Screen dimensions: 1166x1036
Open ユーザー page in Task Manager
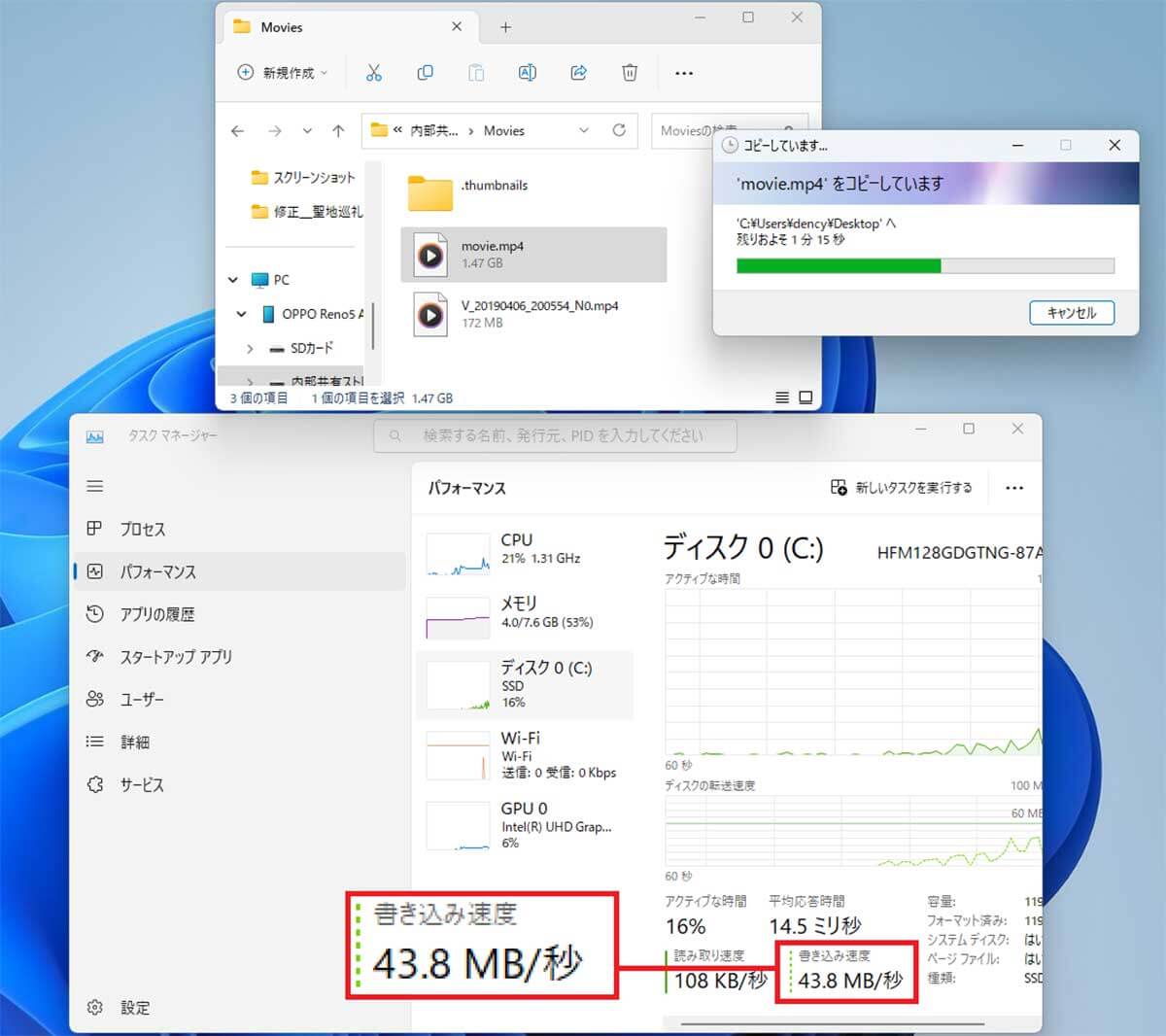[x=240, y=699]
